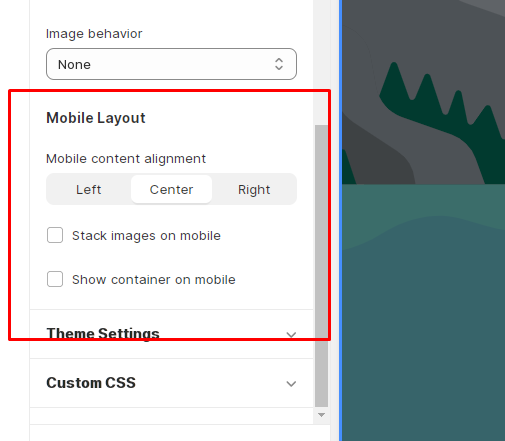Select Right mobile content alignment
This screenshot has height=441, width=505.
(x=254, y=189)
